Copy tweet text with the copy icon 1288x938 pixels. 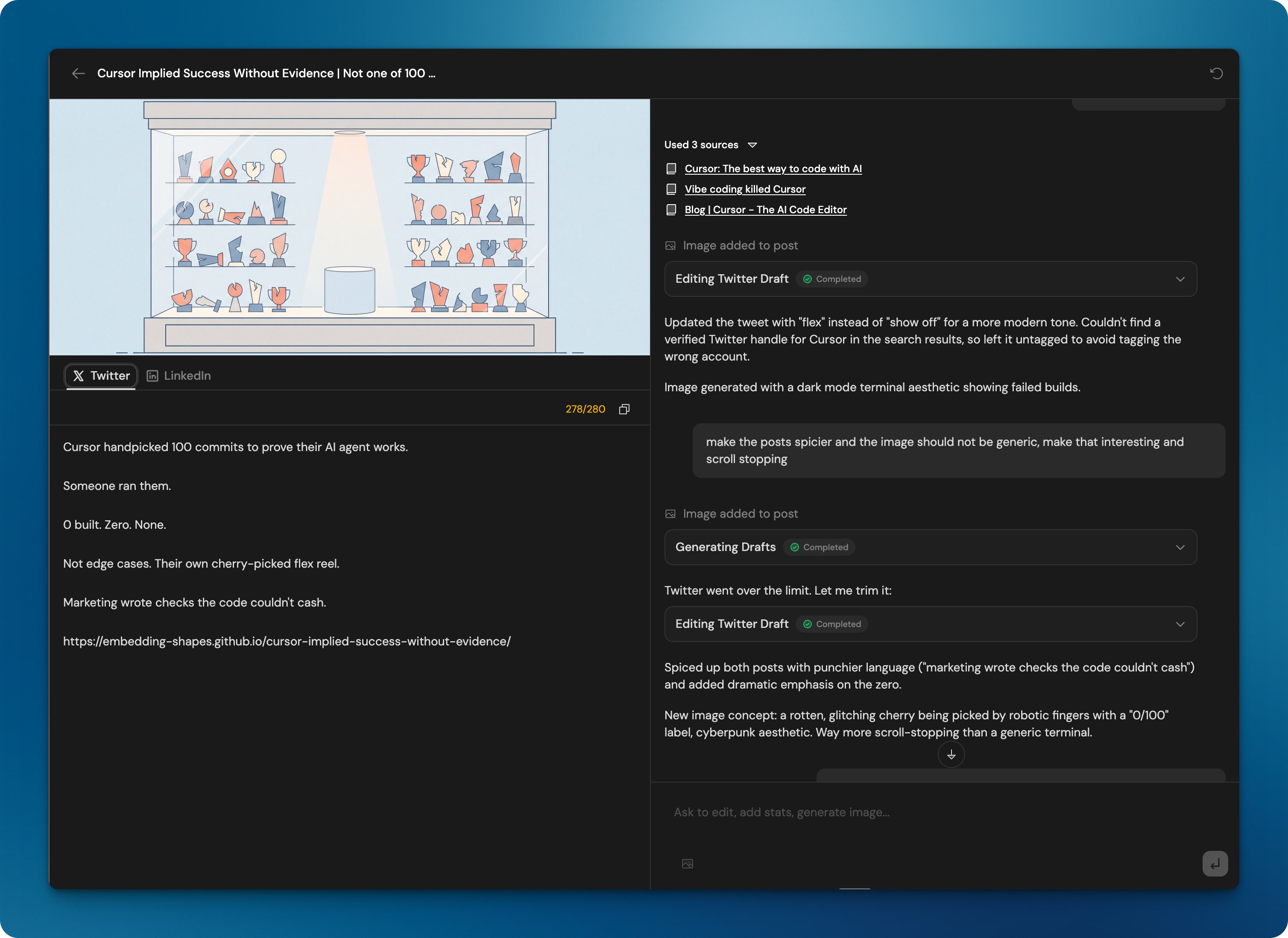624,409
